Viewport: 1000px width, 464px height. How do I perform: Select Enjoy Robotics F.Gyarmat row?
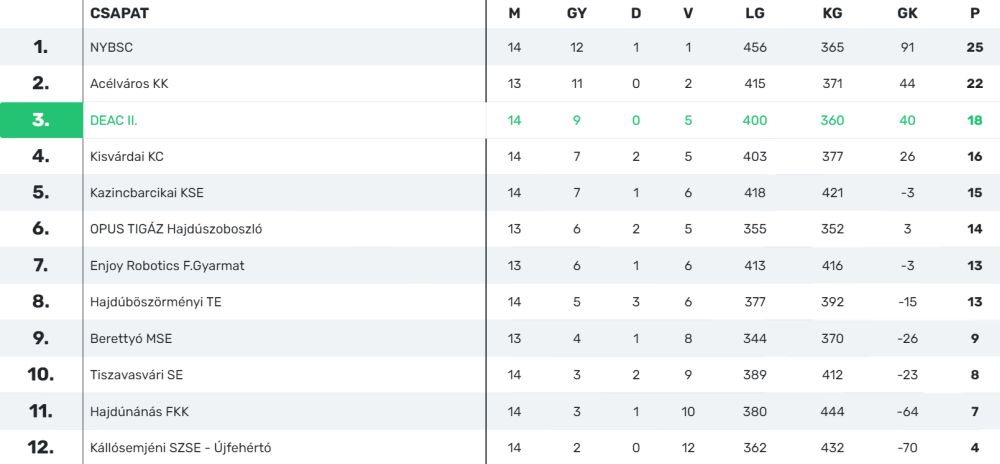coord(167,266)
